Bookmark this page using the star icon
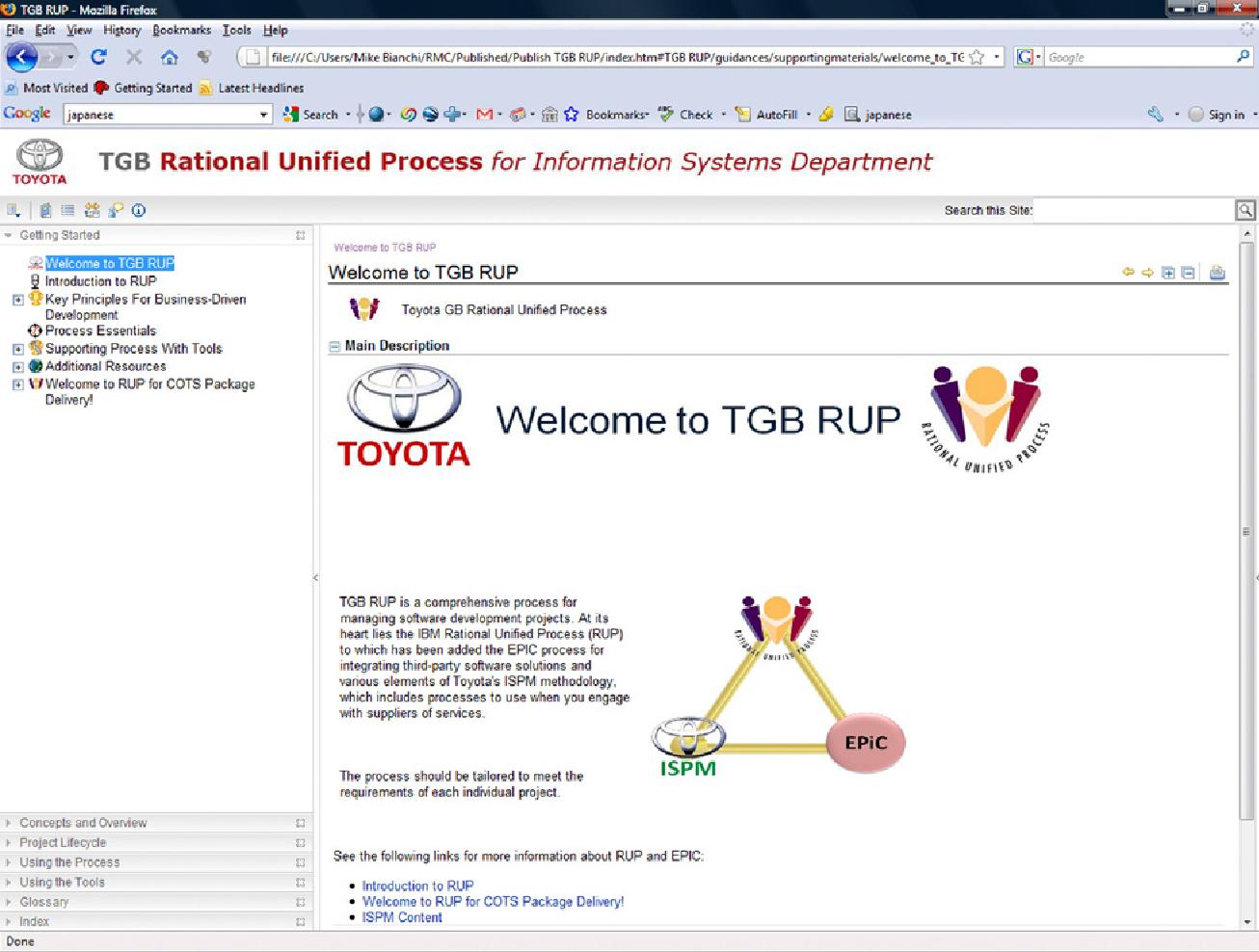The height and width of the screenshot is (952, 1259). point(977,57)
